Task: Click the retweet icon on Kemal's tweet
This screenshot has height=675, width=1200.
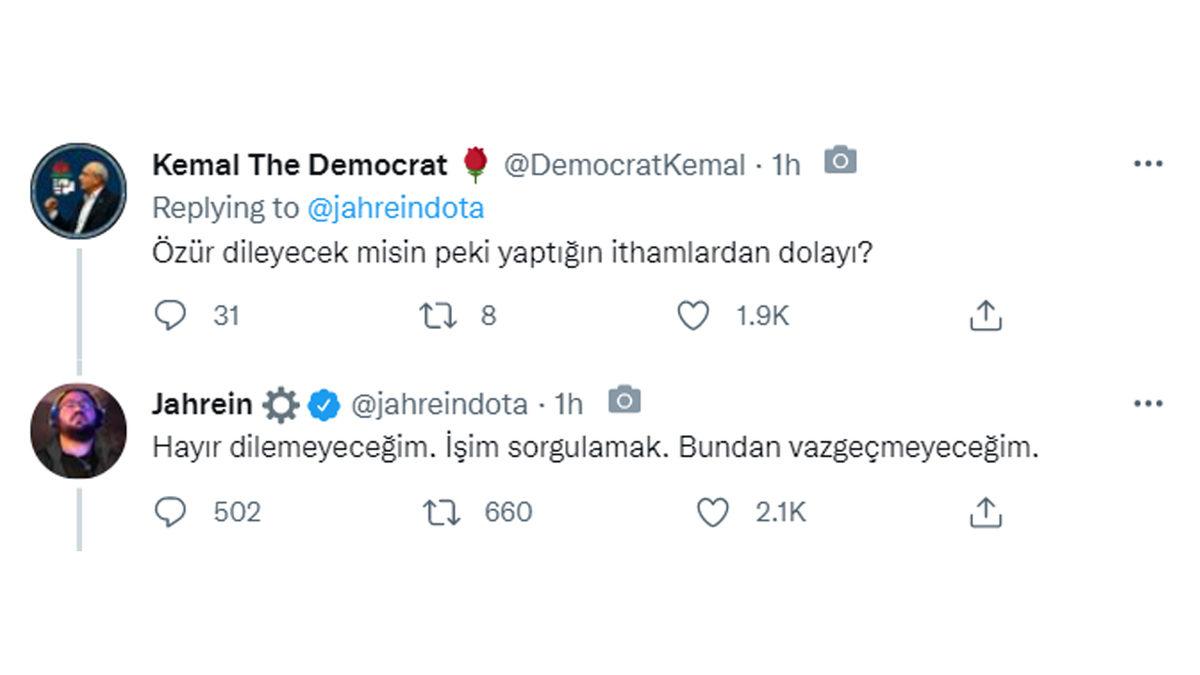Action: pos(439,316)
